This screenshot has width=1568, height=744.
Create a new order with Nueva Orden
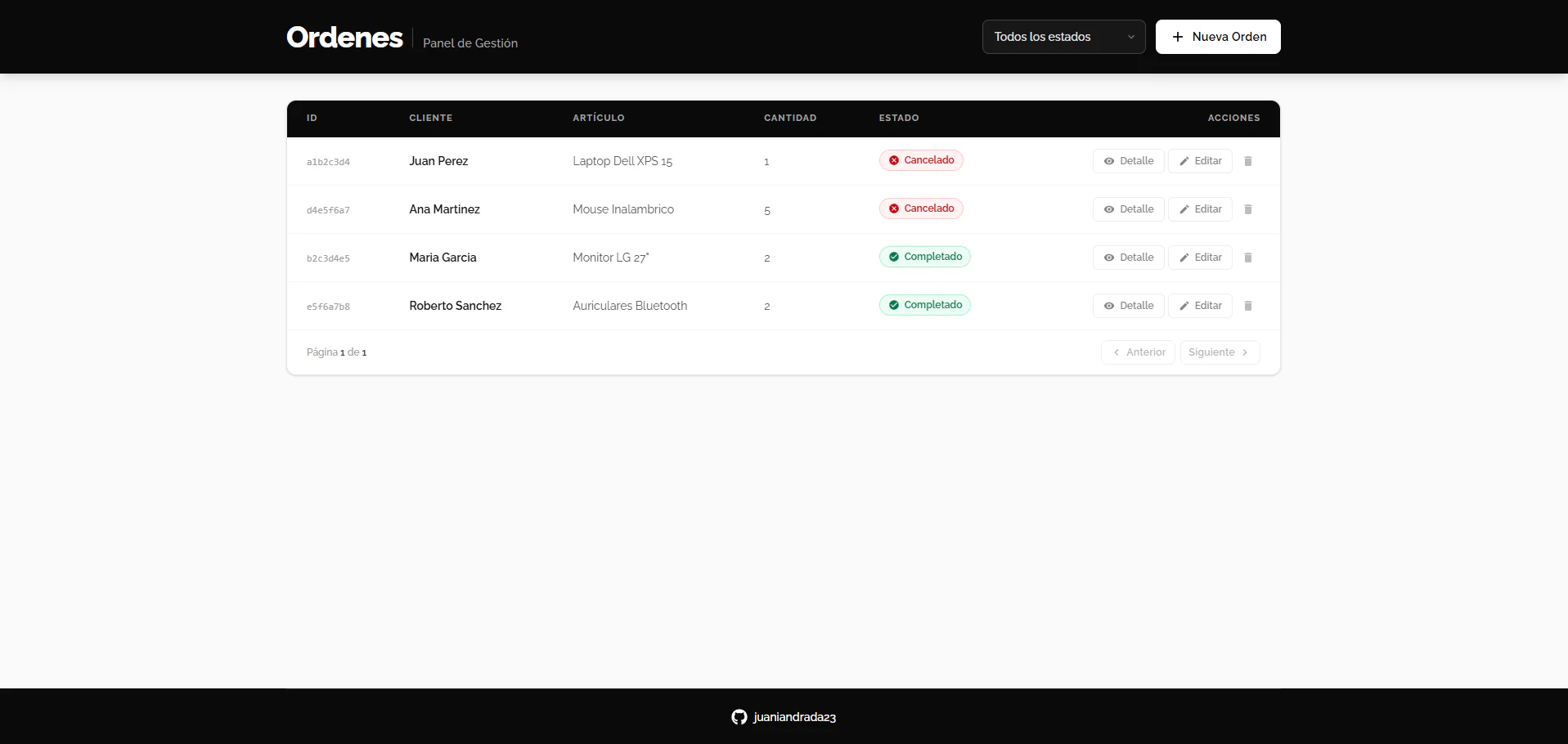tap(1217, 37)
